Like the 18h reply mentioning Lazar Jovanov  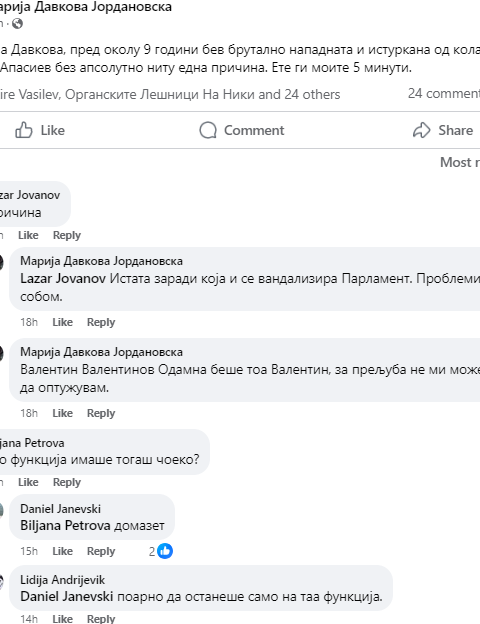62,322
